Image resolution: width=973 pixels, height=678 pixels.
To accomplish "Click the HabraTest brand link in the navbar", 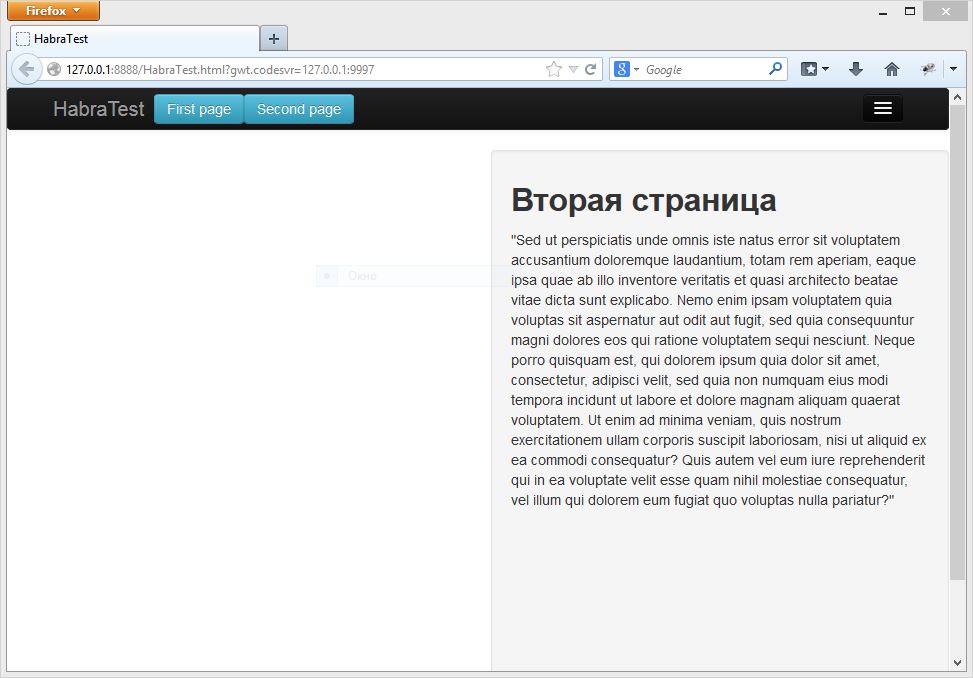I will coord(98,109).
